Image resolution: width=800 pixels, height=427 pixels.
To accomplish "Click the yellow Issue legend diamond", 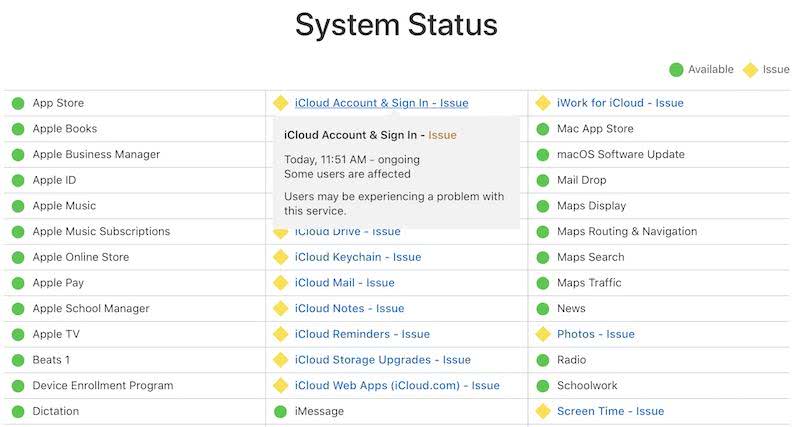I will [x=751, y=70].
